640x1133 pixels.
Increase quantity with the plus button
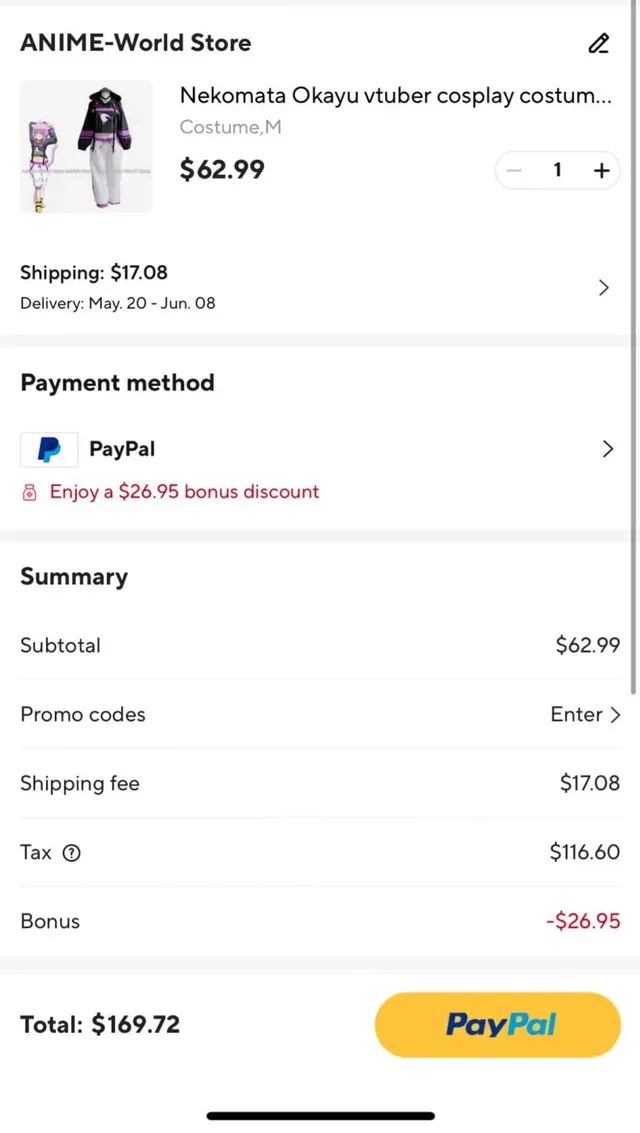(601, 171)
